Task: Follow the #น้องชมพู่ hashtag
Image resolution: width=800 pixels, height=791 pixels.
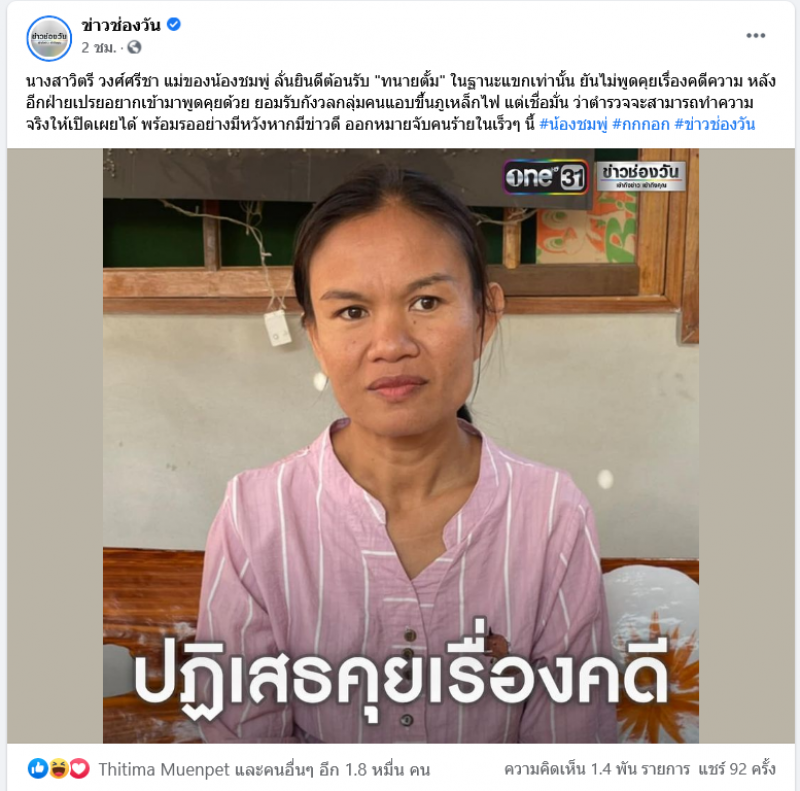Action: click(x=573, y=124)
